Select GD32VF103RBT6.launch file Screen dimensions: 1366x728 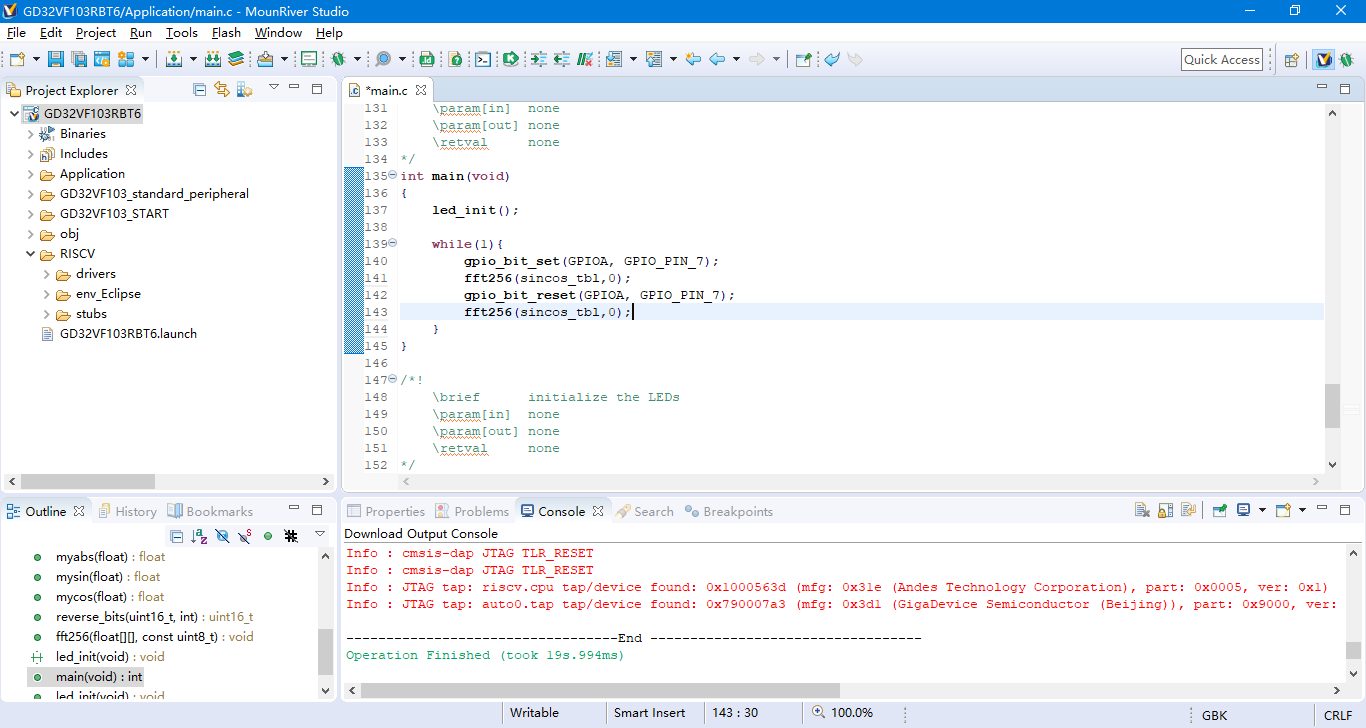click(x=118, y=334)
